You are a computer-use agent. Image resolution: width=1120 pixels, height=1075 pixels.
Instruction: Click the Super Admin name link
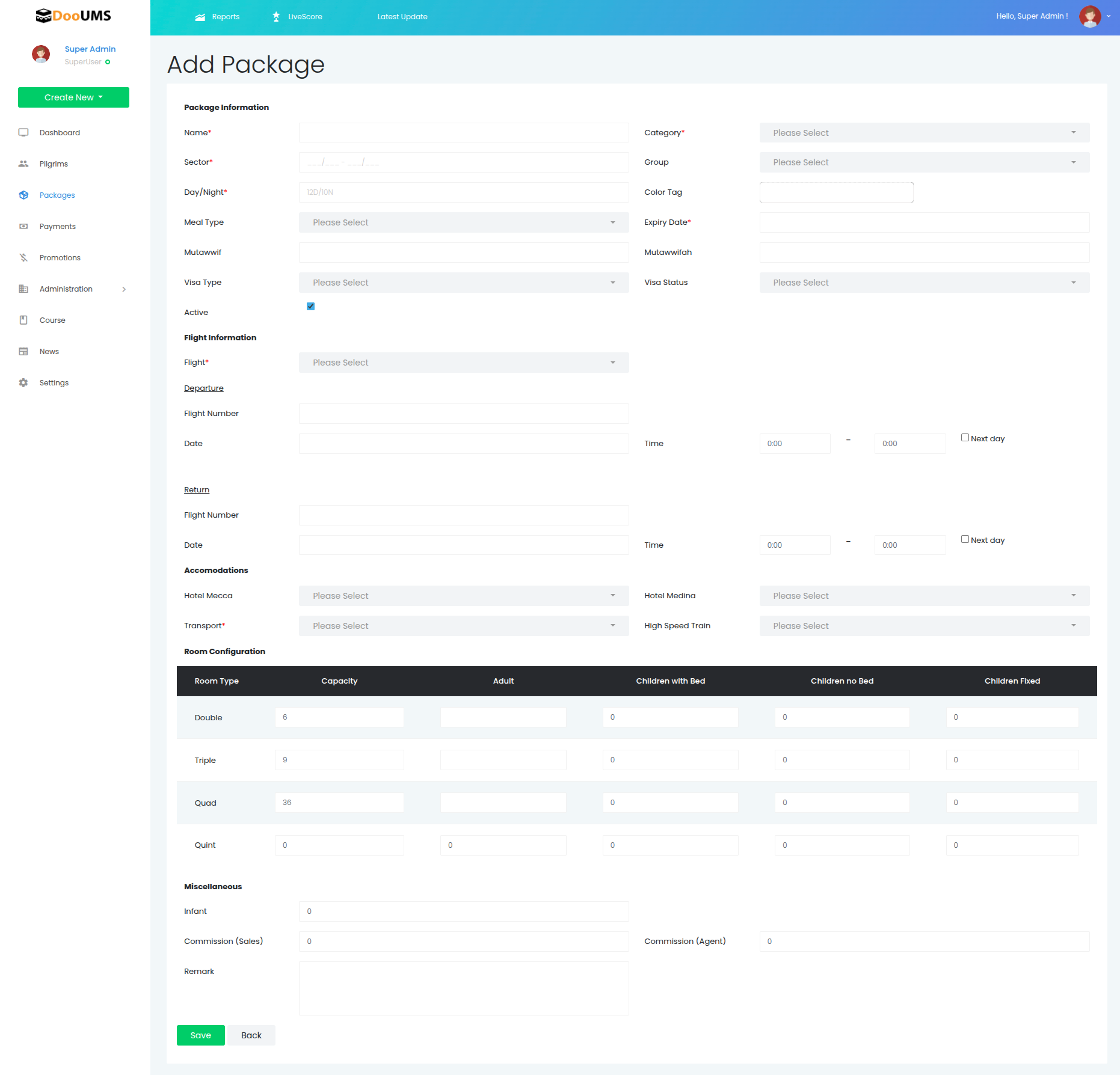[x=90, y=49]
